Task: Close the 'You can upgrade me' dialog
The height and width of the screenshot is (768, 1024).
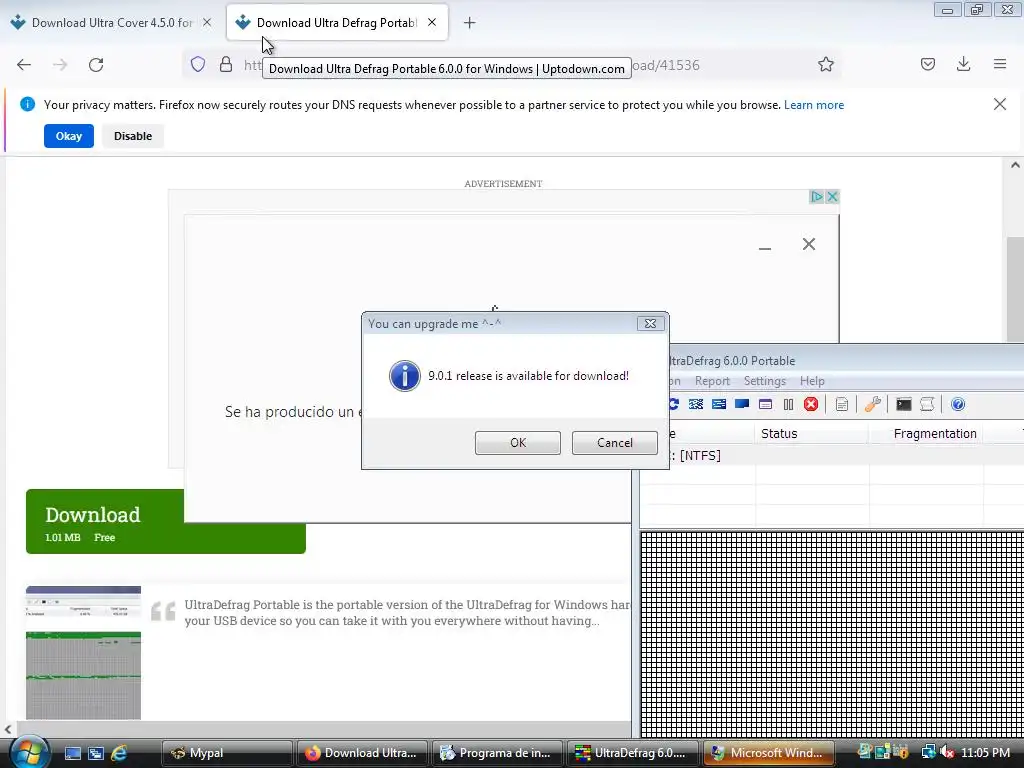Action: [x=650, y=323]
